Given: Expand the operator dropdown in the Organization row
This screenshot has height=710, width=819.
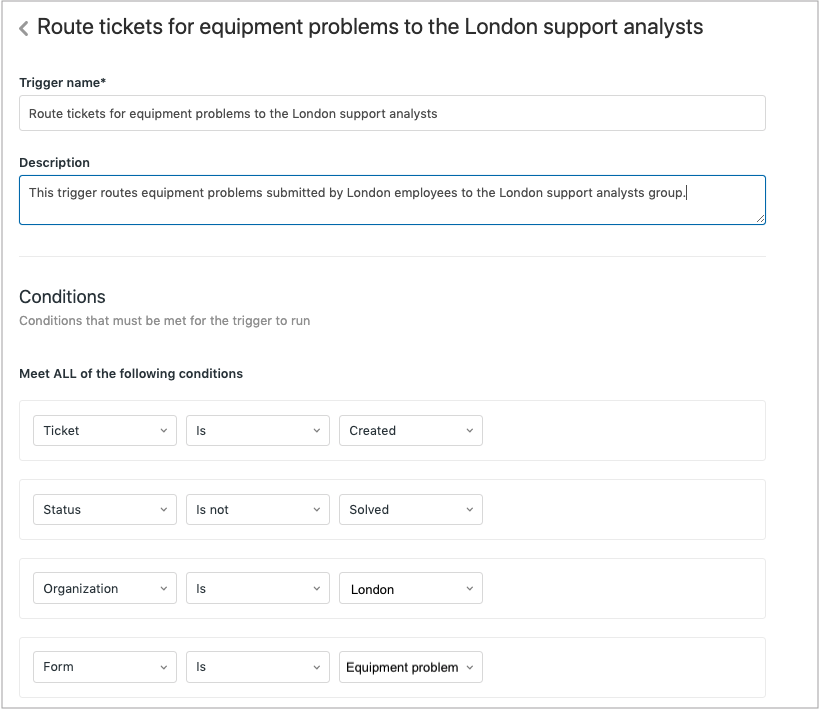Looking at the screenshot, I should (x=257, y=589).
